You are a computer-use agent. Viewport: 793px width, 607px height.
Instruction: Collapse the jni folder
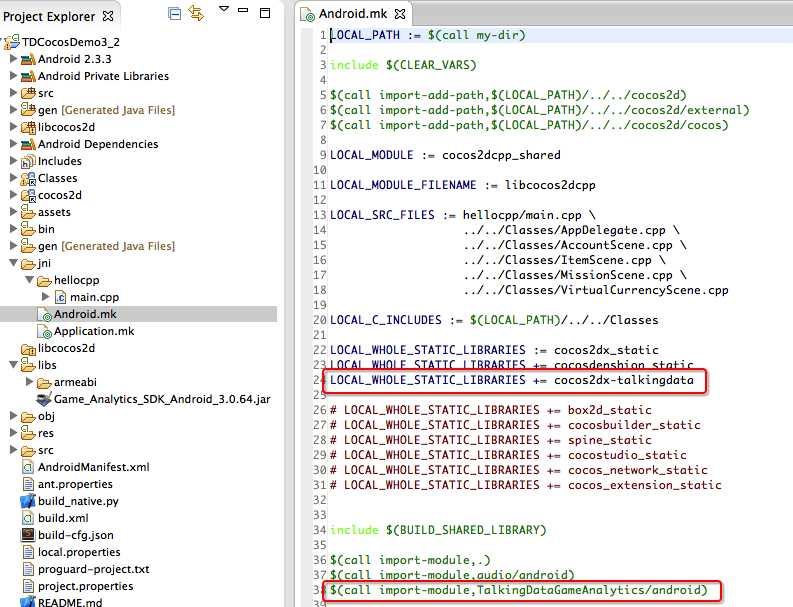pos(14,263)
